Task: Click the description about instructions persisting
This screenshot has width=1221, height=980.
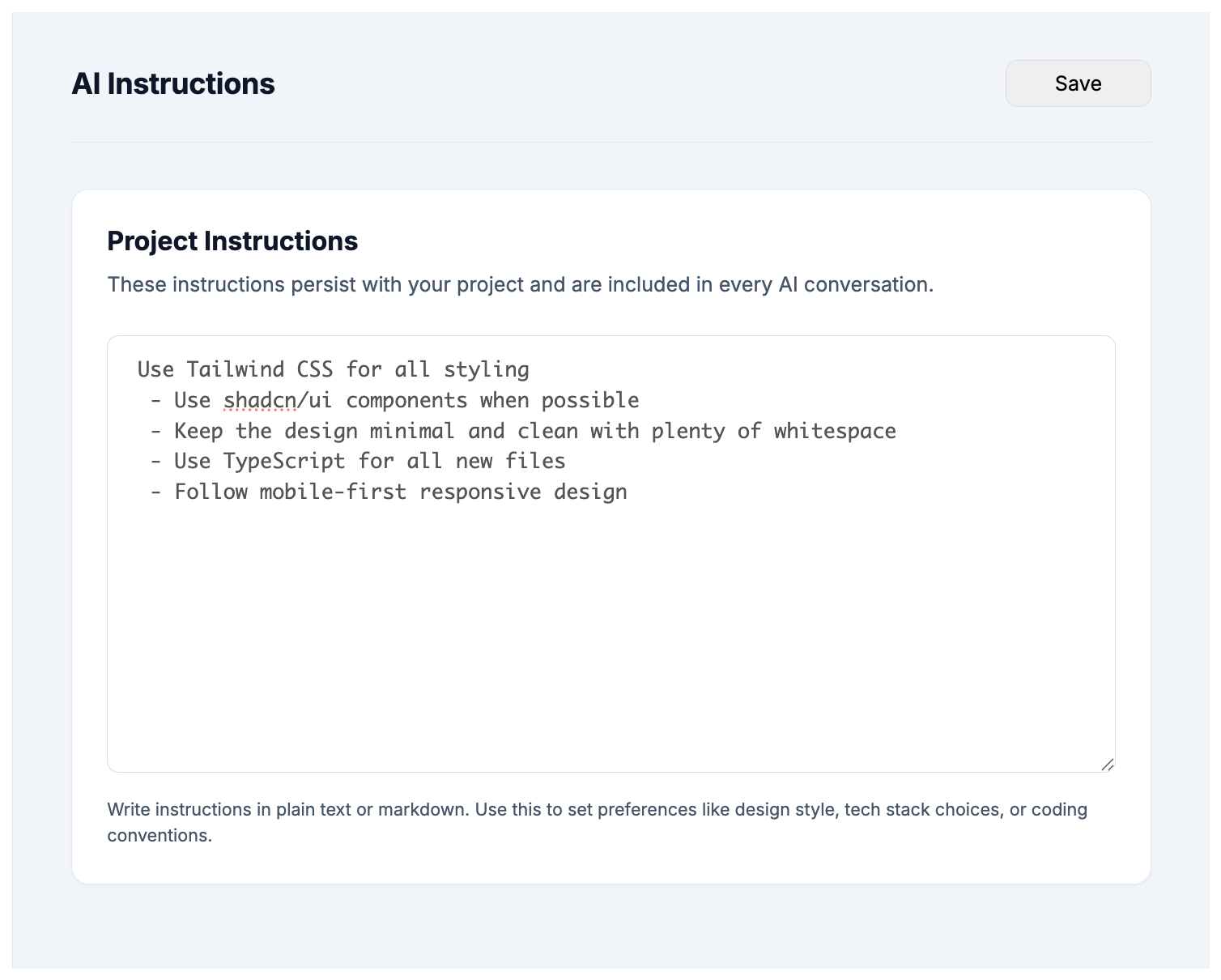Action: 520,285
